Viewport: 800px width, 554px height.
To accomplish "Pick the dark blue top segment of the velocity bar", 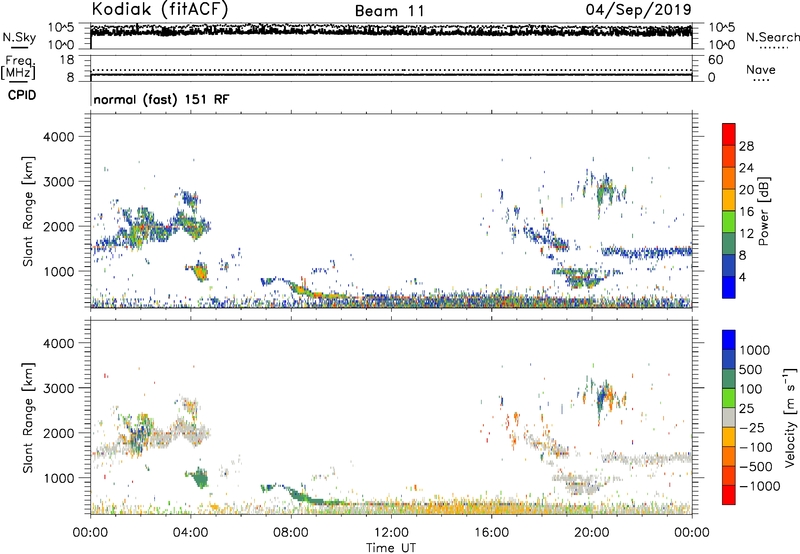I will (729, 340).
